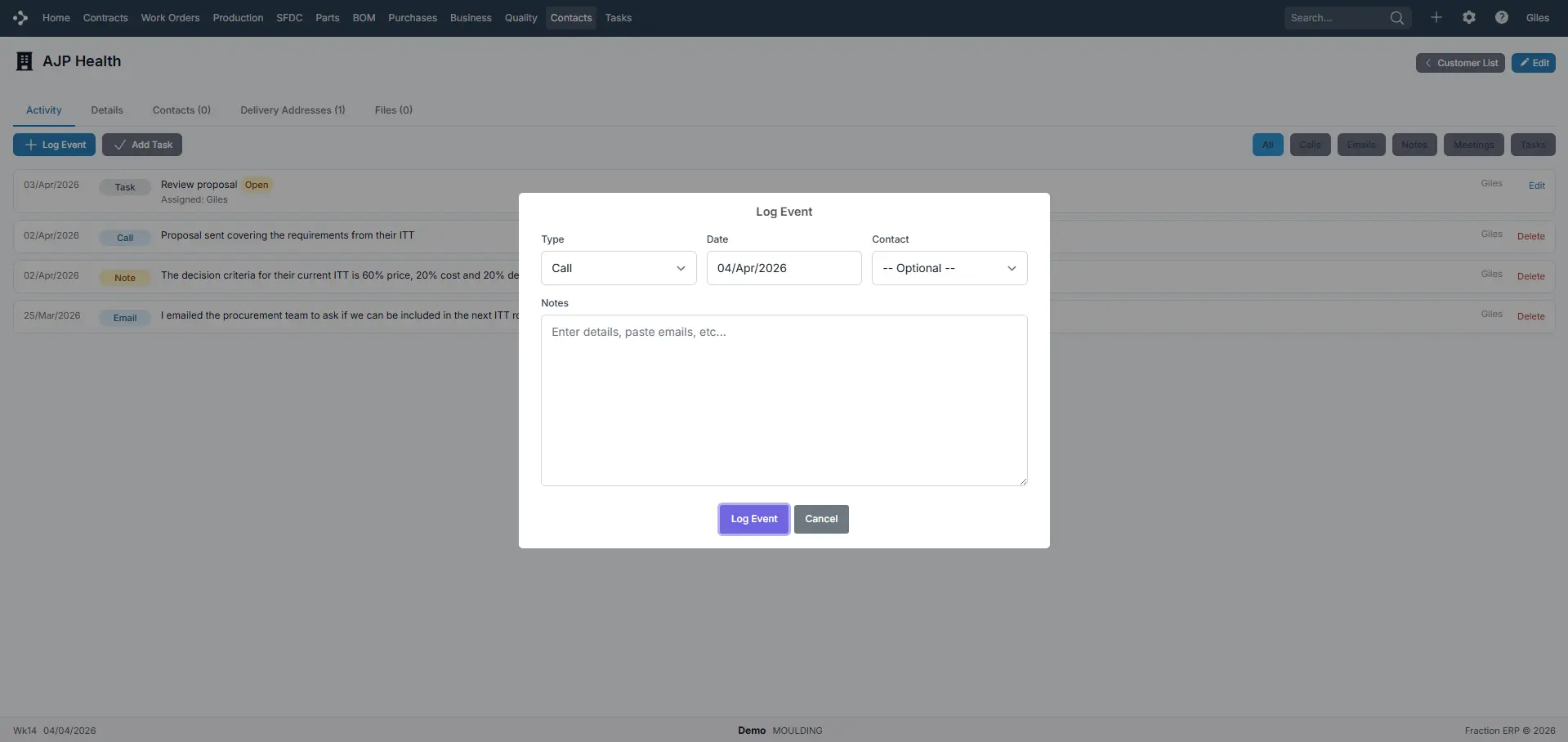Click the Edit pencil button

(x=1533, y=63)
